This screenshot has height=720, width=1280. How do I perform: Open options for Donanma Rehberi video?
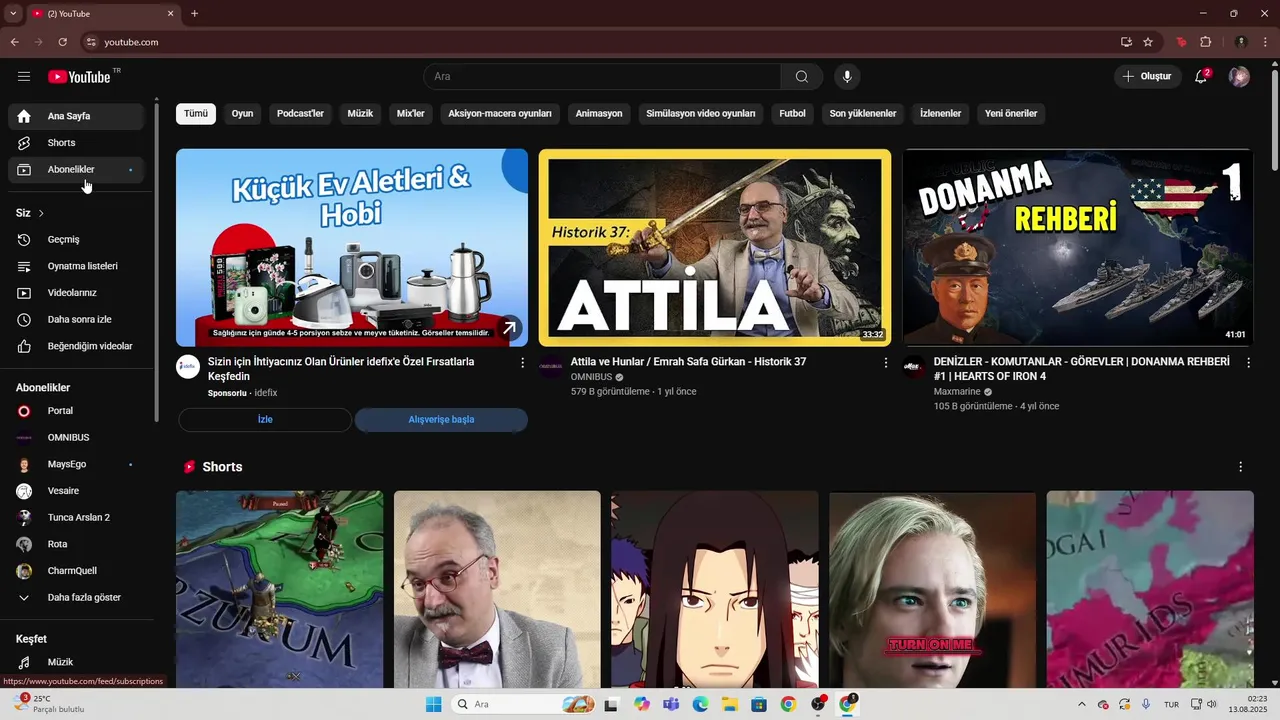pyautogui.click(x=1248, y=363)
